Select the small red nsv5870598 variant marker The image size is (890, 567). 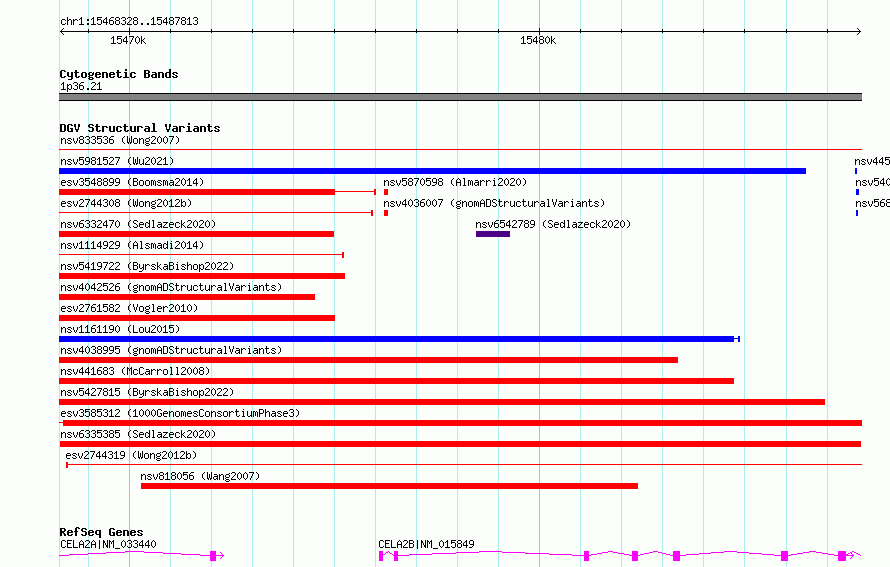(x=386, y=192)
